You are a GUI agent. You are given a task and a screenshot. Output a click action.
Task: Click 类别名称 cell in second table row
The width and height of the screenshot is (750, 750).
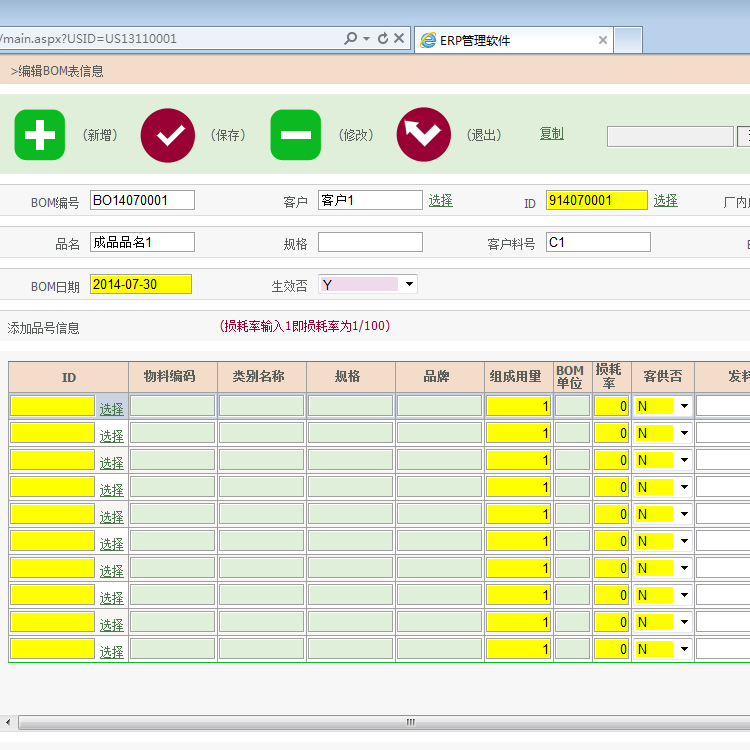point(262,433)
